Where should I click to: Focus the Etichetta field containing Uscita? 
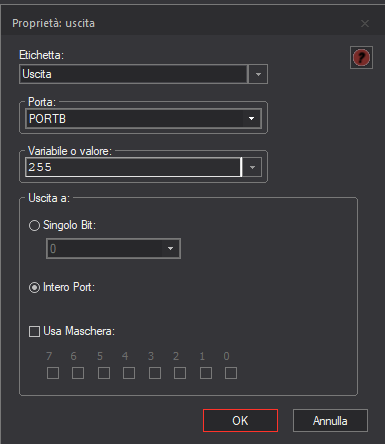click(x=134, y=74)
